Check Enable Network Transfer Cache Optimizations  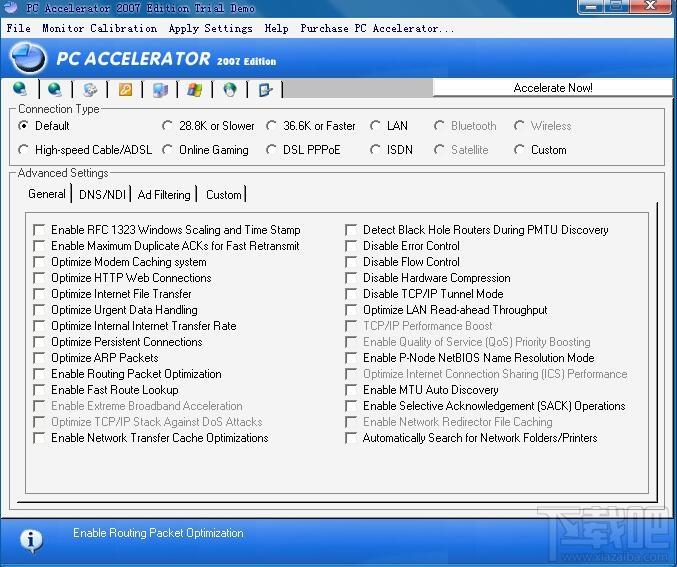(x=39, y=437)
